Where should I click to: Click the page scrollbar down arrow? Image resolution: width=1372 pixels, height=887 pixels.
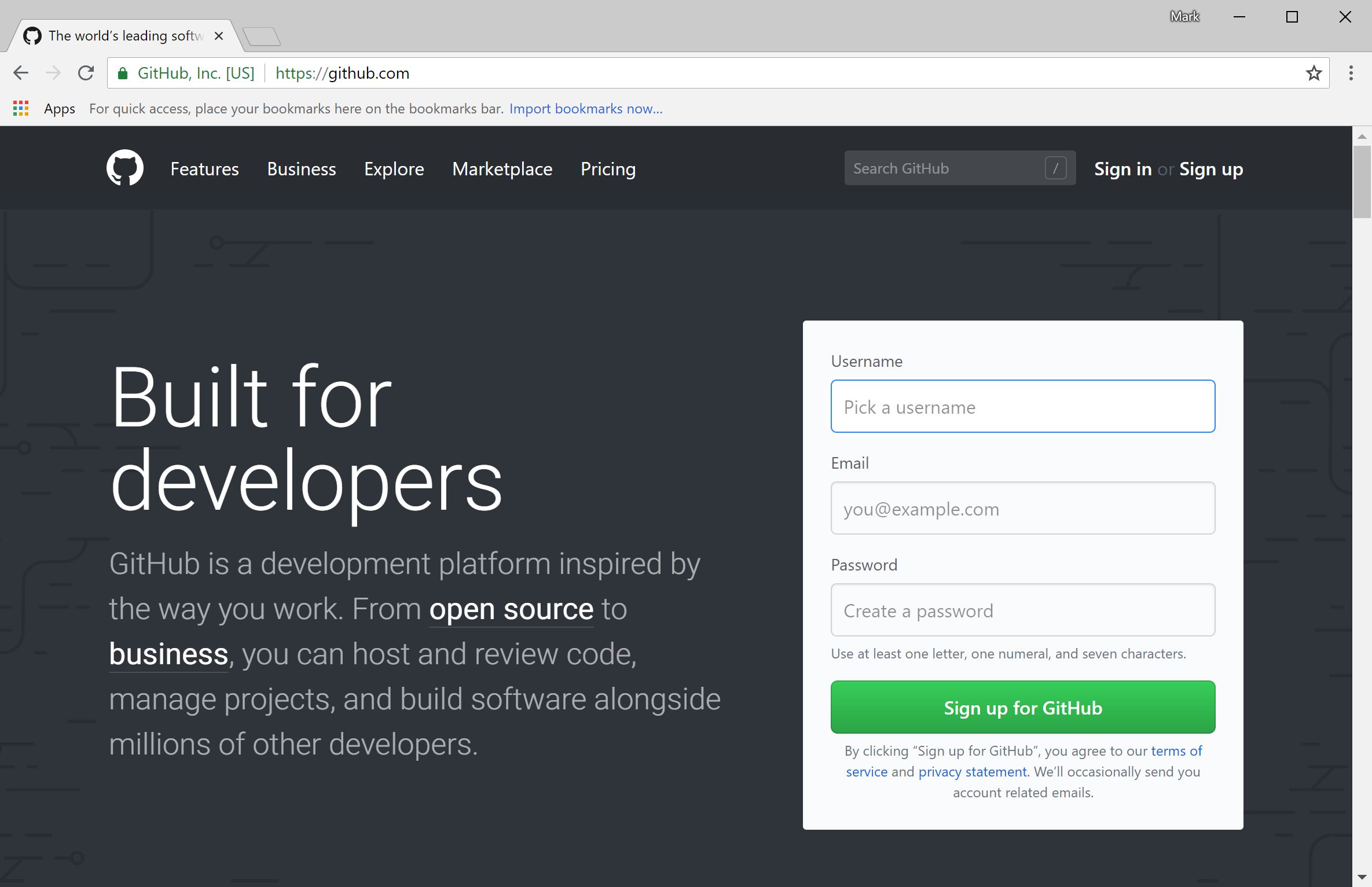(1362, 878)
